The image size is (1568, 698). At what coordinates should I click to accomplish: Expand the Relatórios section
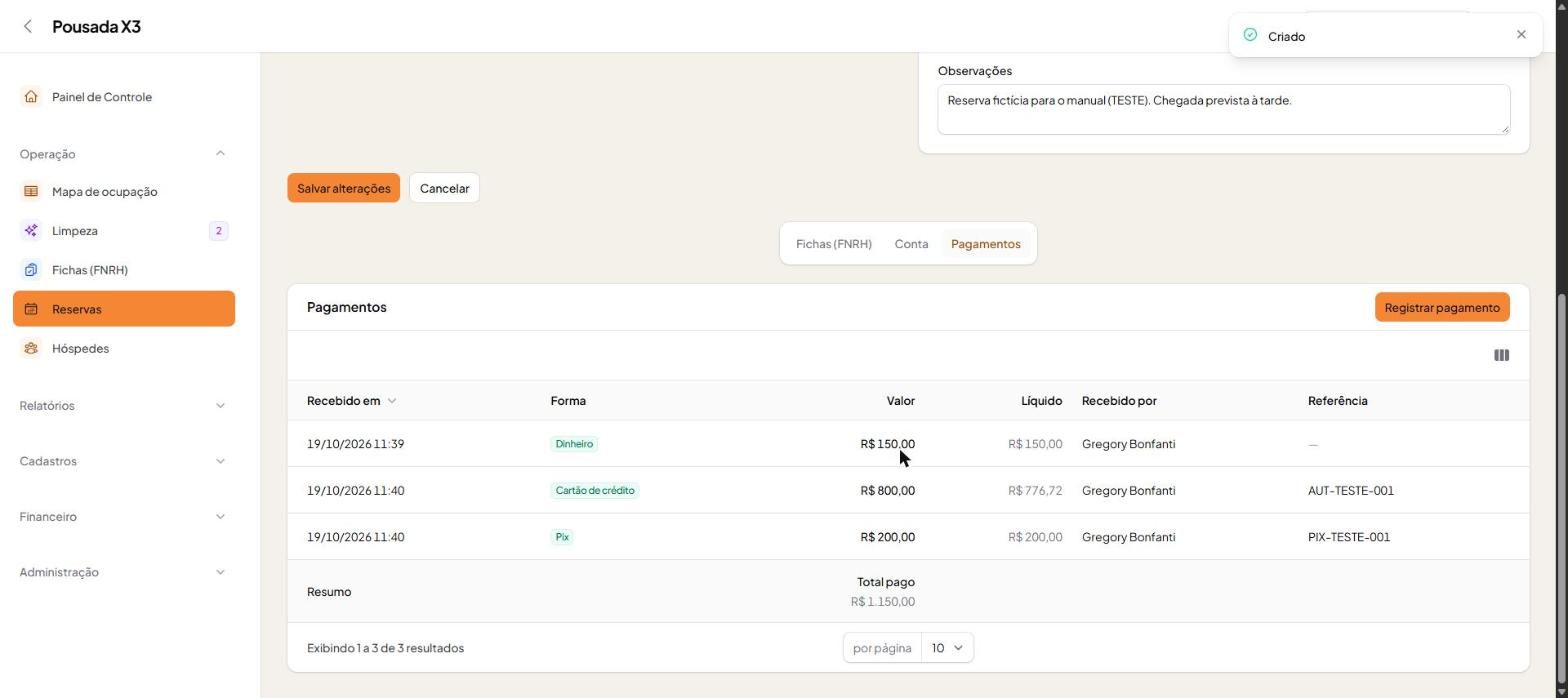(220, 406)
